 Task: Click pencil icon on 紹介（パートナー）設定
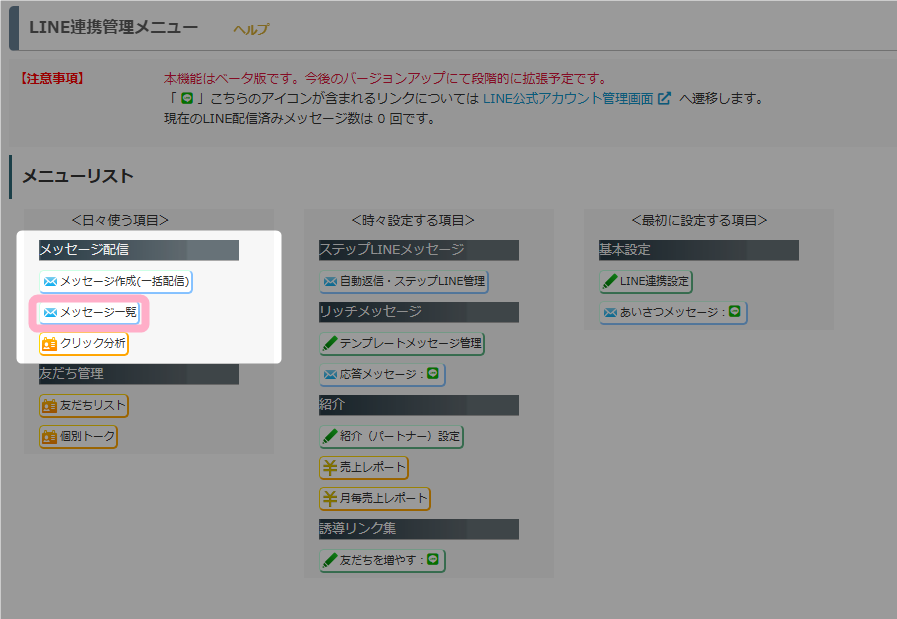tap(330, 437)
